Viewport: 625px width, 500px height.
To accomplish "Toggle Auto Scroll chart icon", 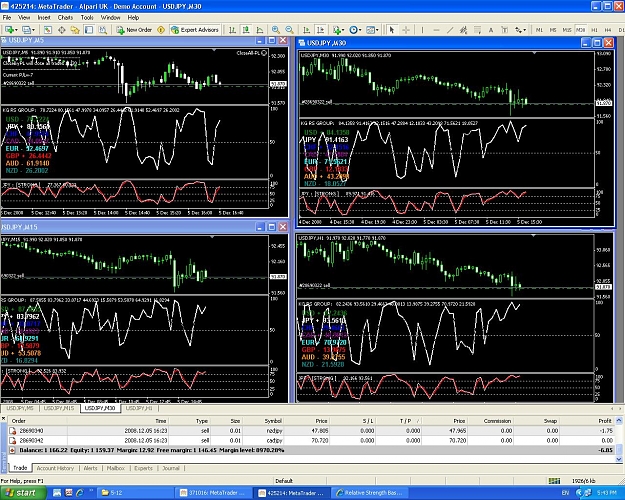I will pyautogui.click(x=306, y=30).
